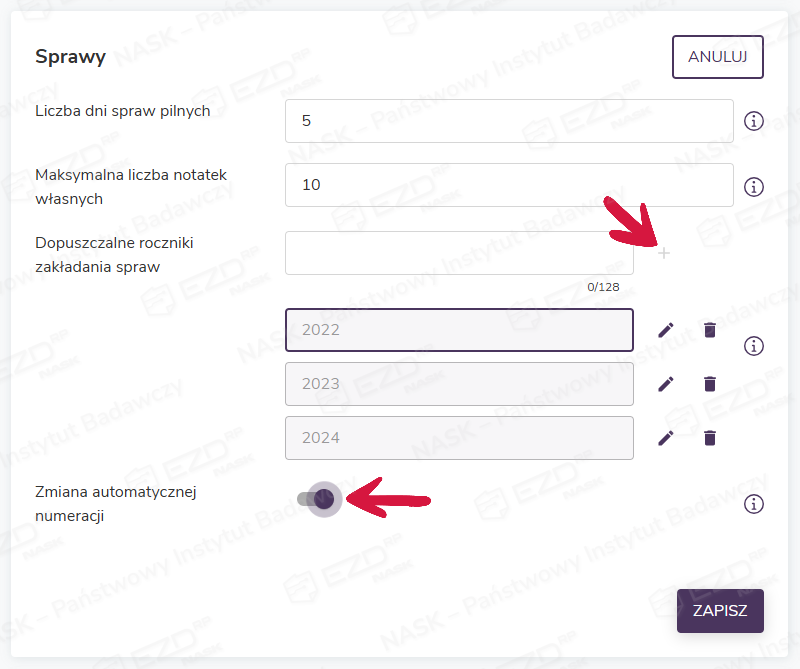800x669 pixels.
Task: Click the 2024 year field
Action: (x=459, y=438)
